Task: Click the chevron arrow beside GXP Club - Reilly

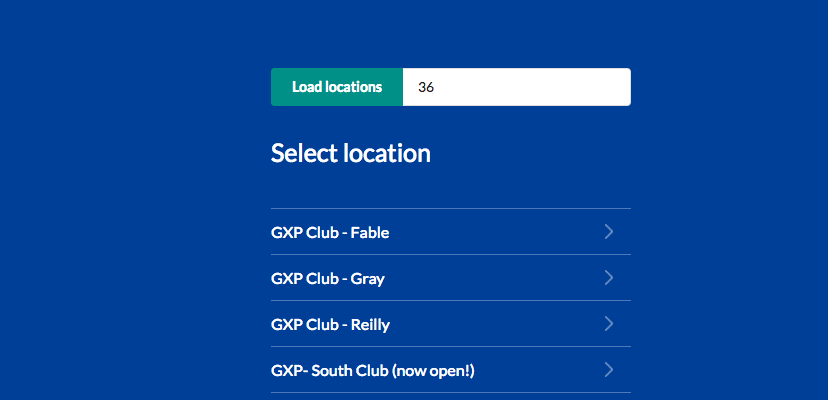Action: (x=609, y=323)
